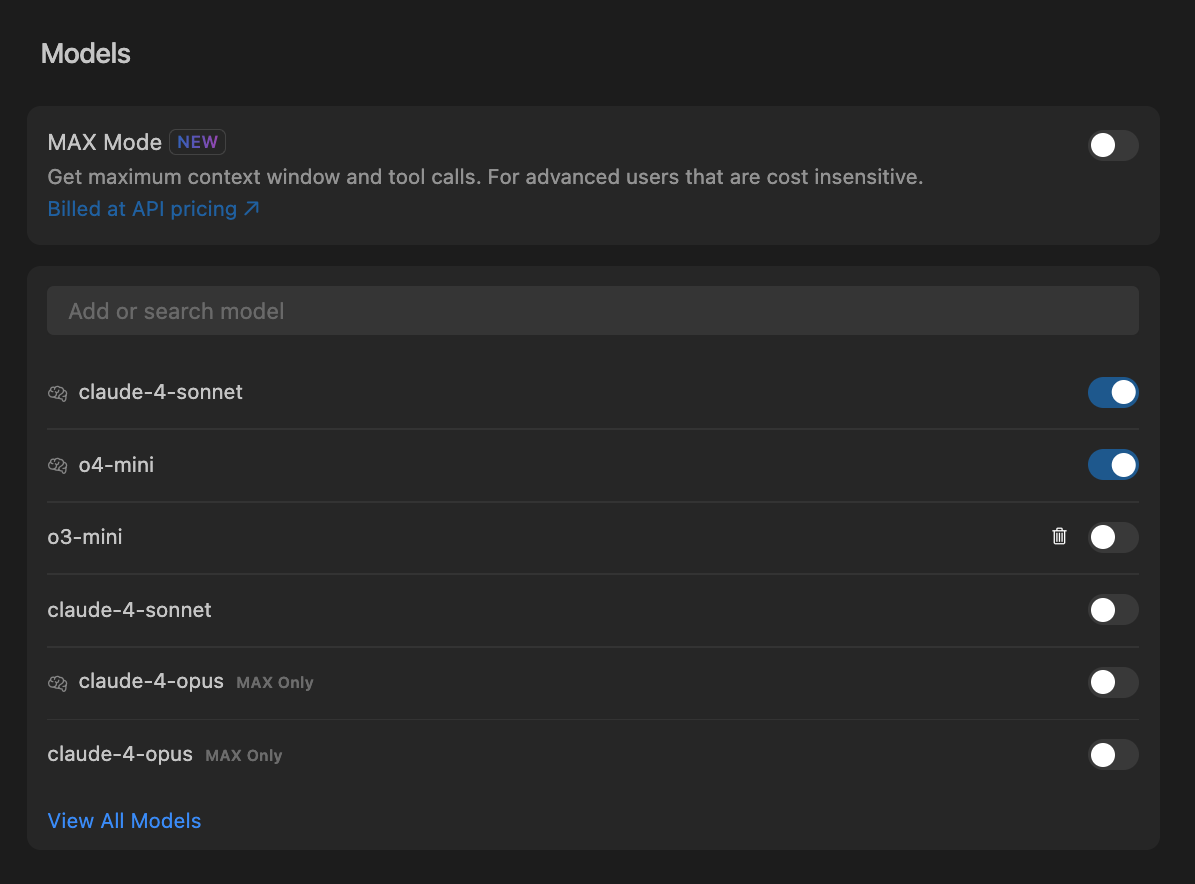Click the brain icon beside claude-4-opus
The image size is (1195, 884).
57,683
